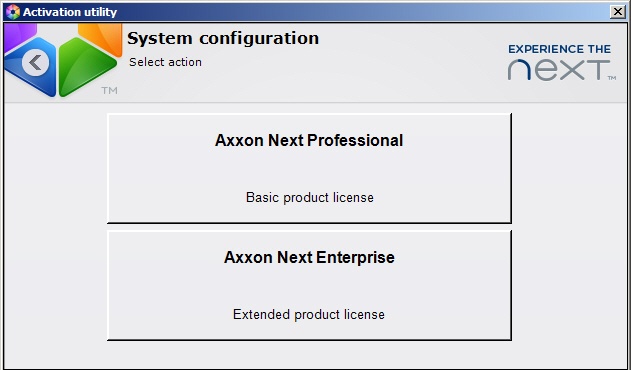Click the empty space between the heading and the next logo
The height and width of the screenshot is (370, 631).
(410, 60)
